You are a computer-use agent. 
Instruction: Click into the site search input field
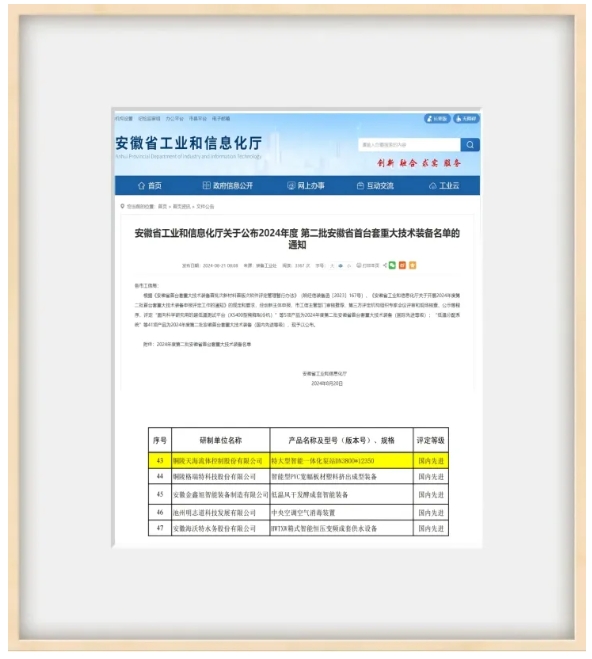tap(409, 145)
